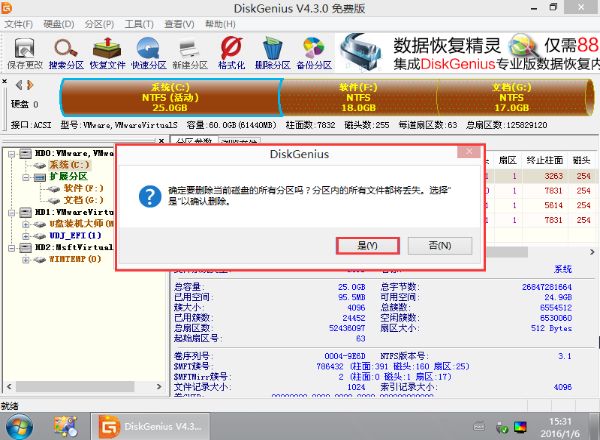The height and width of the screenshot is (440, 600).
Task: Open the pinned taskbar tools icon
Action: [x=65, y=426]
